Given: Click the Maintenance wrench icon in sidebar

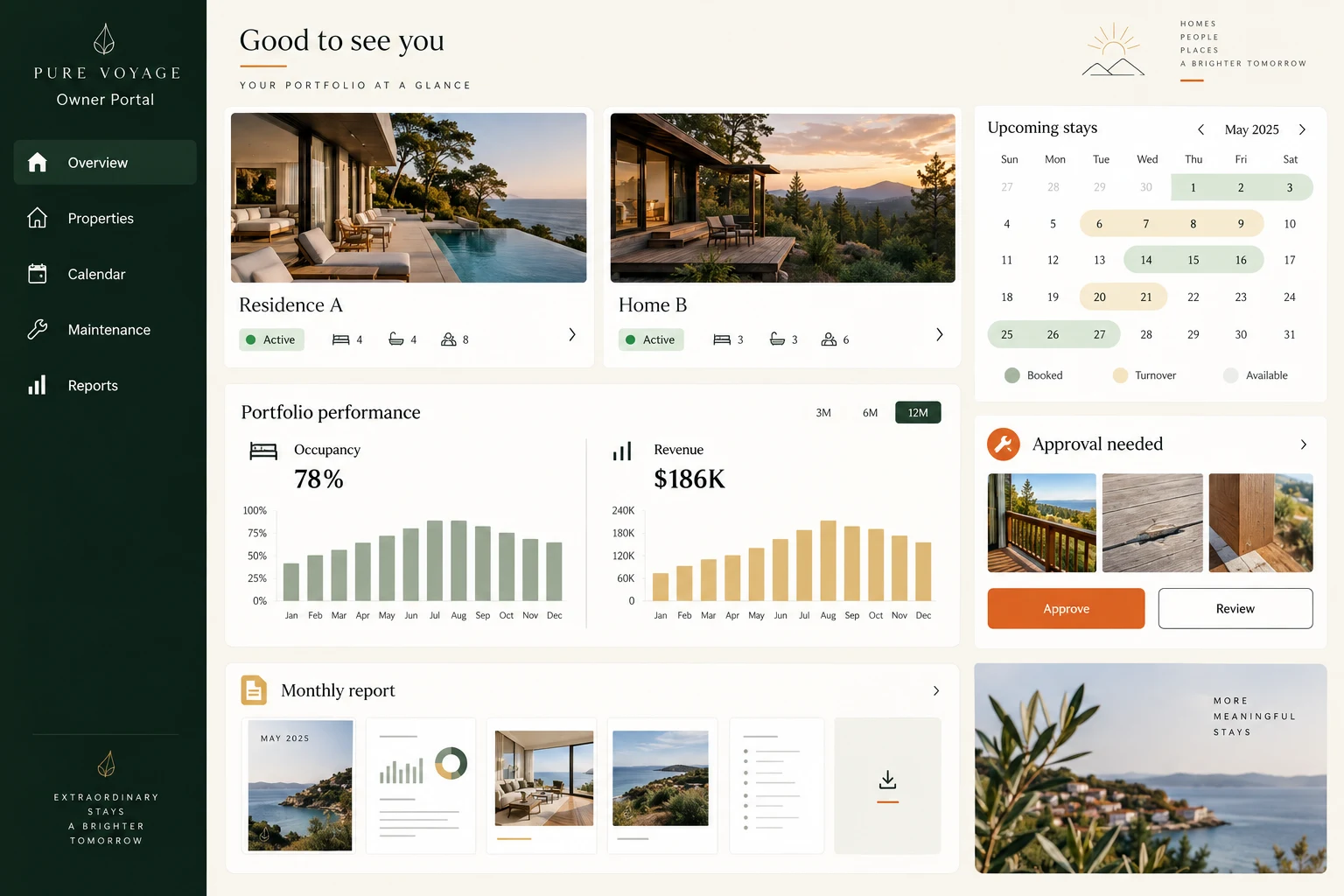Looking at the screenshot, I should click(37, 330).
